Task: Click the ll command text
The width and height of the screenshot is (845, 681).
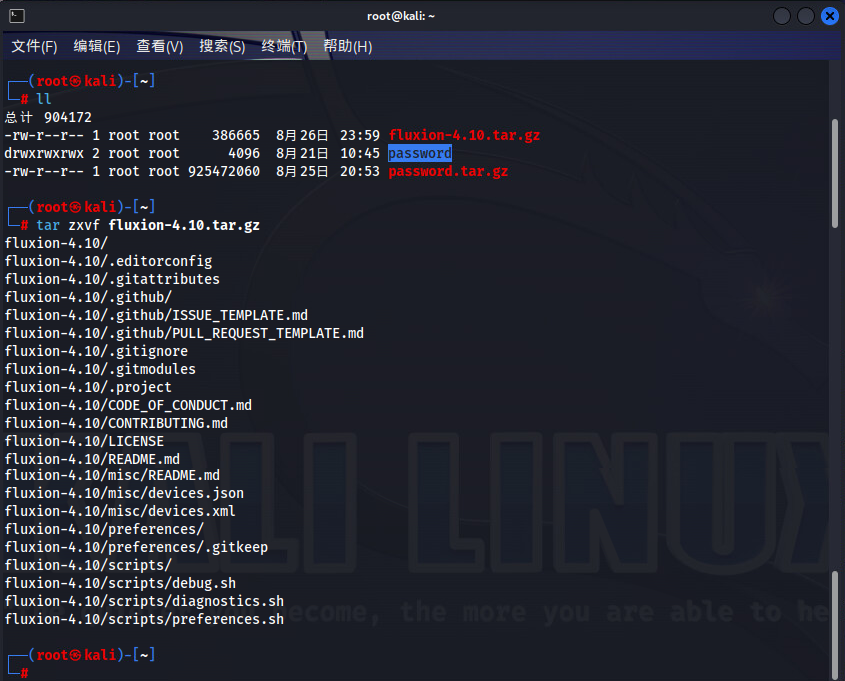Action: (x=44, y=99)
